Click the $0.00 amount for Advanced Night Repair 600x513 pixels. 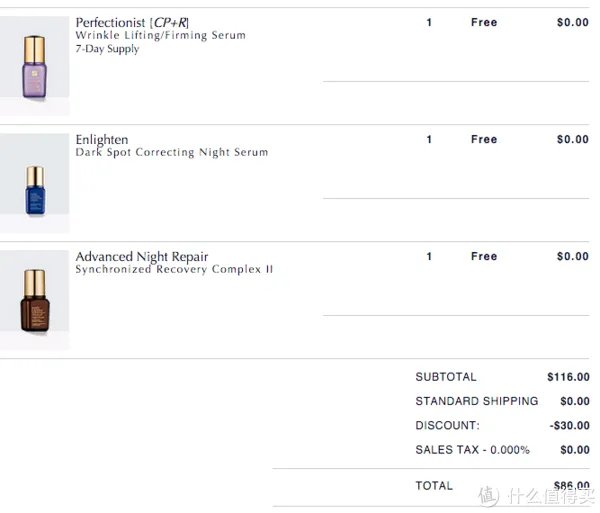pos(573,256)
